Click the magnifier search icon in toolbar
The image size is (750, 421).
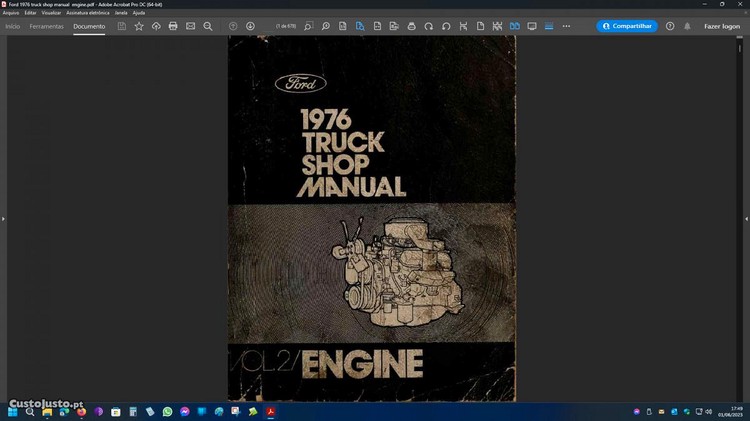(208, 26)
